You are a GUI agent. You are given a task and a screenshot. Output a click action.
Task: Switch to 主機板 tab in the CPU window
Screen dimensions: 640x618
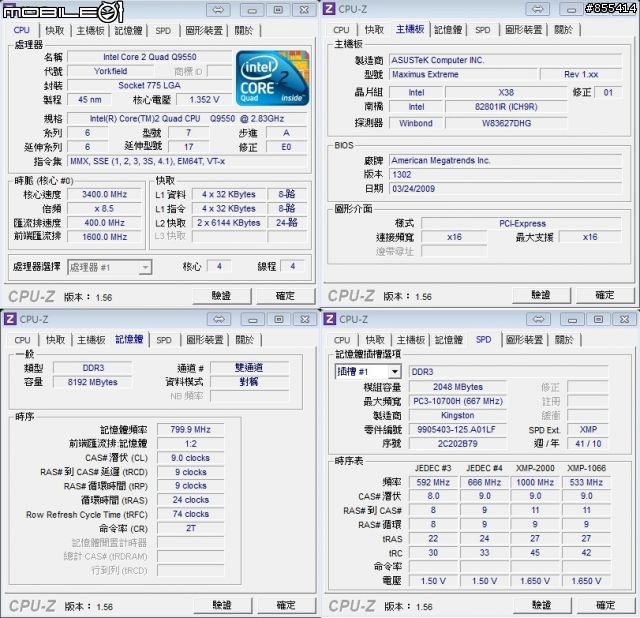pyautogui.click(x=90, y=31)
